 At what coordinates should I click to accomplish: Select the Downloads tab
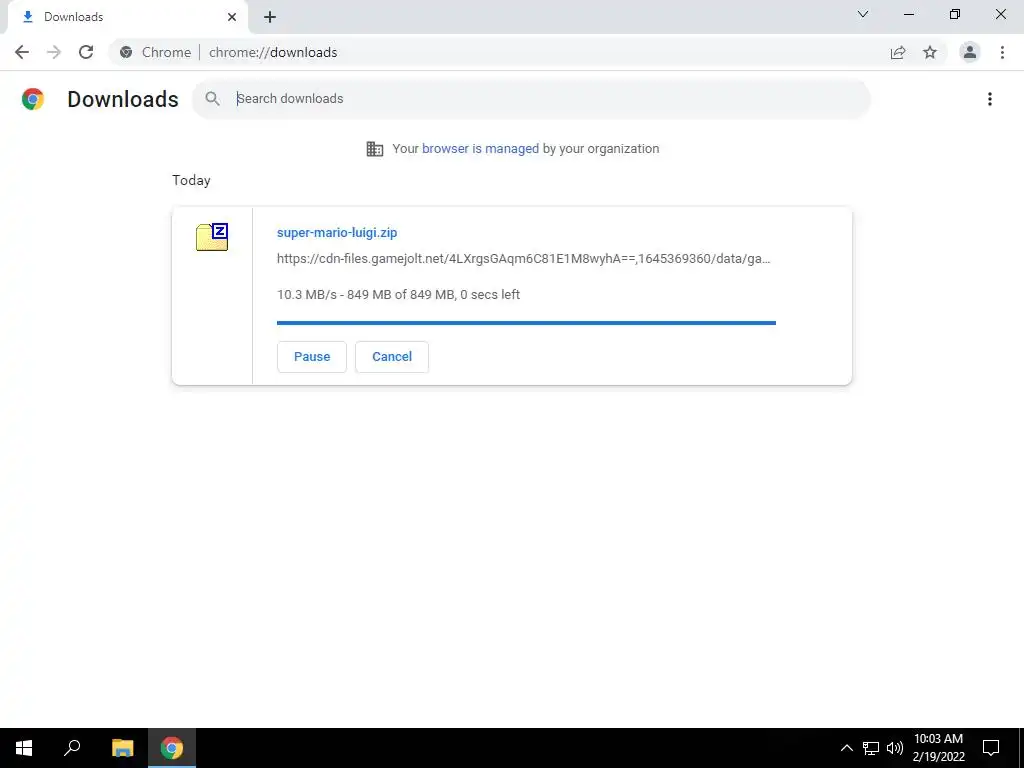[127, 17]
